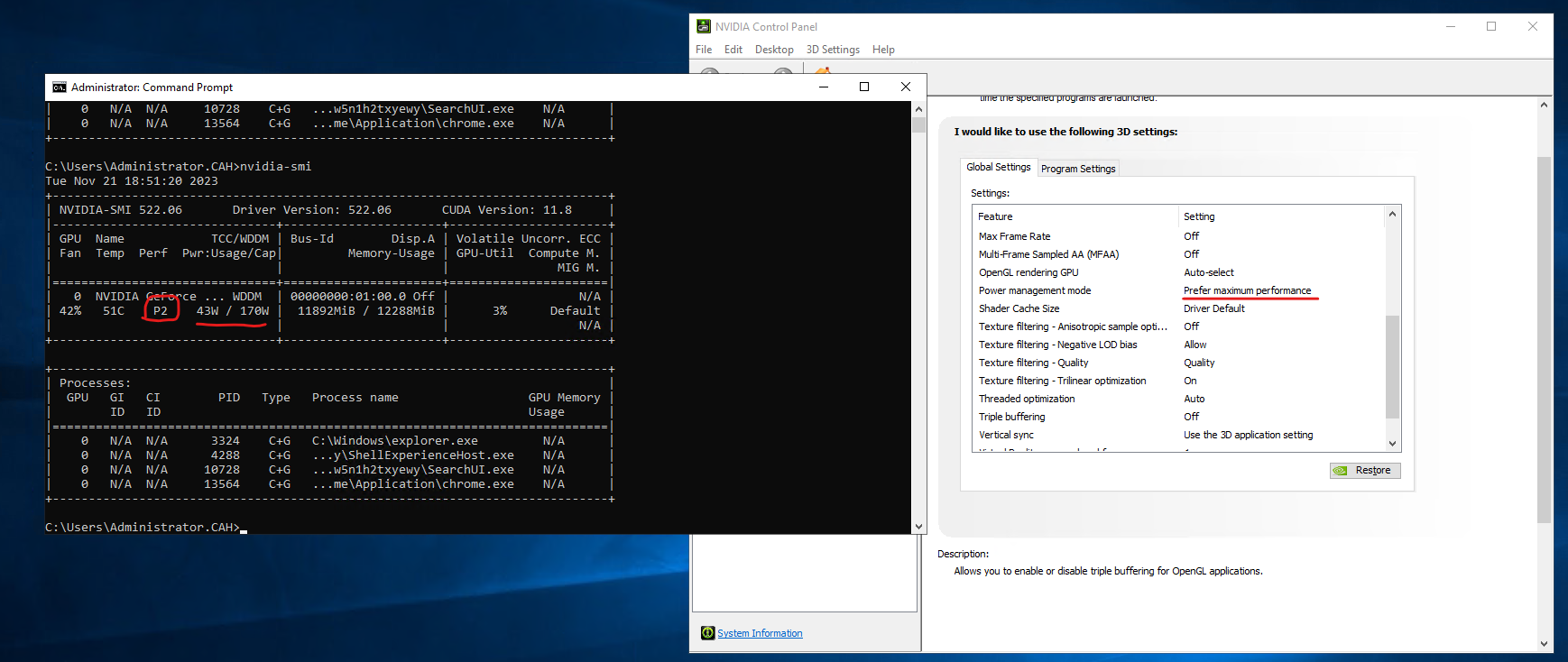Click the 11892MiB / 12288MiB memory usage
This screenshot has width=1568, height=662.
[365, 311]
